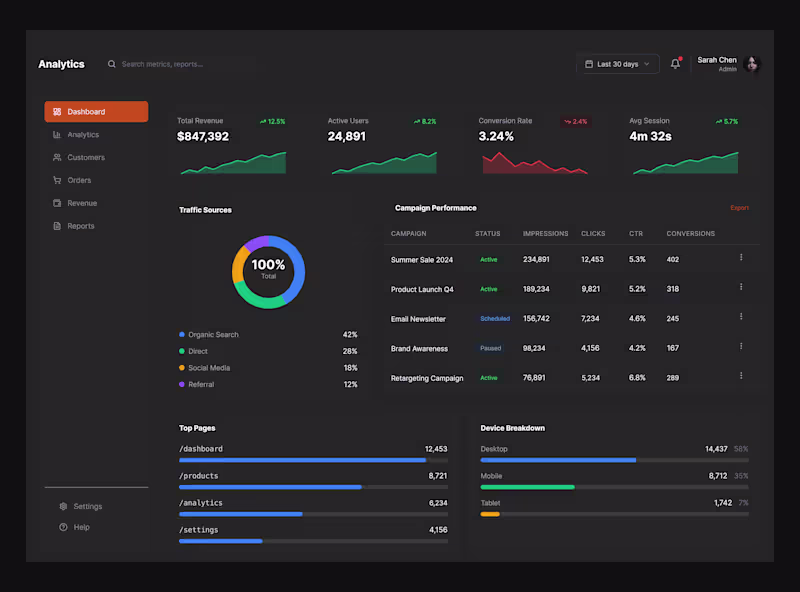Viewport: 800px width, 592px height.
Task: Click the Active status of Retargeting Campaign
Action: (489, 378)
